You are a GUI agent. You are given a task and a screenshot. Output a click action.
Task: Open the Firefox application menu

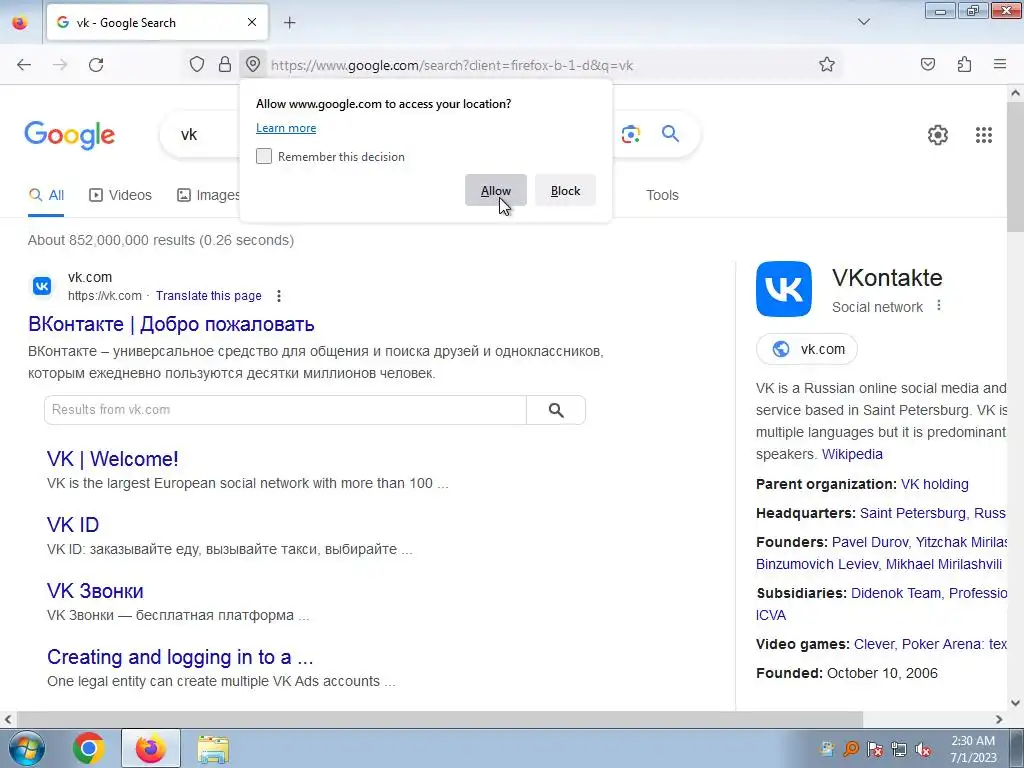[x=1000, y=64]
